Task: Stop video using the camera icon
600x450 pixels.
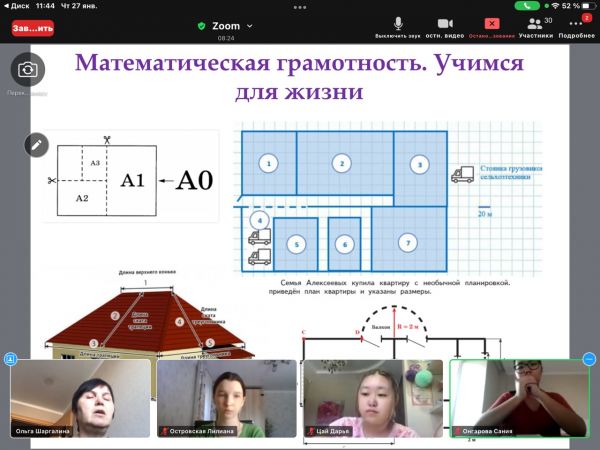Action: coord(446,24)
